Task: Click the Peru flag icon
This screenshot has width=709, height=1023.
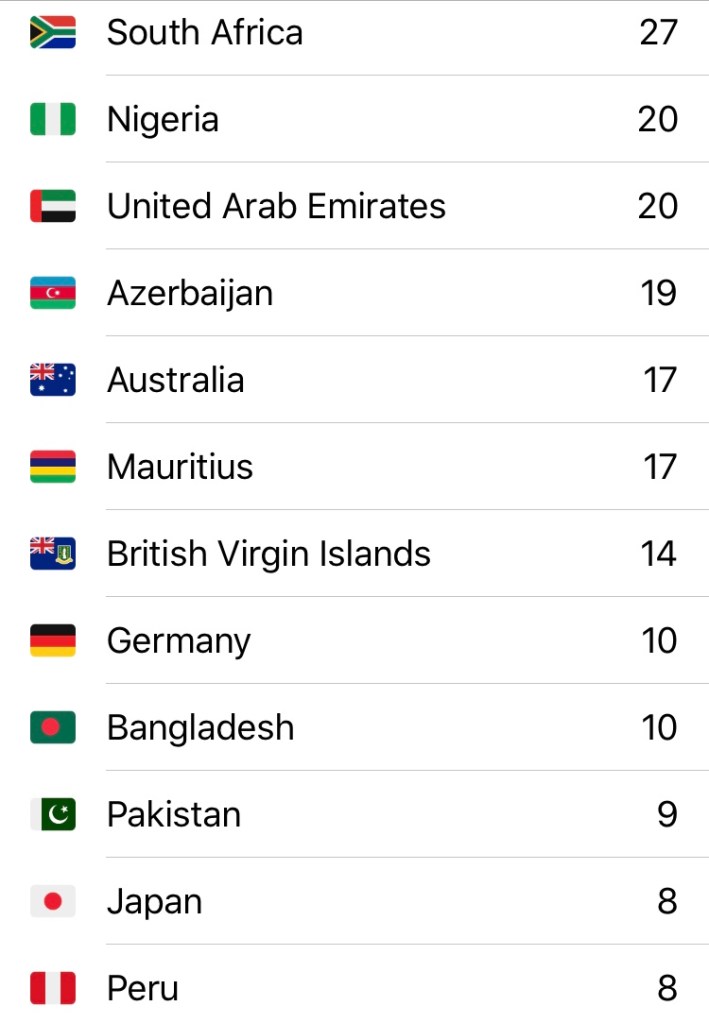Action: pyautogui.click(x=53, y=989)
